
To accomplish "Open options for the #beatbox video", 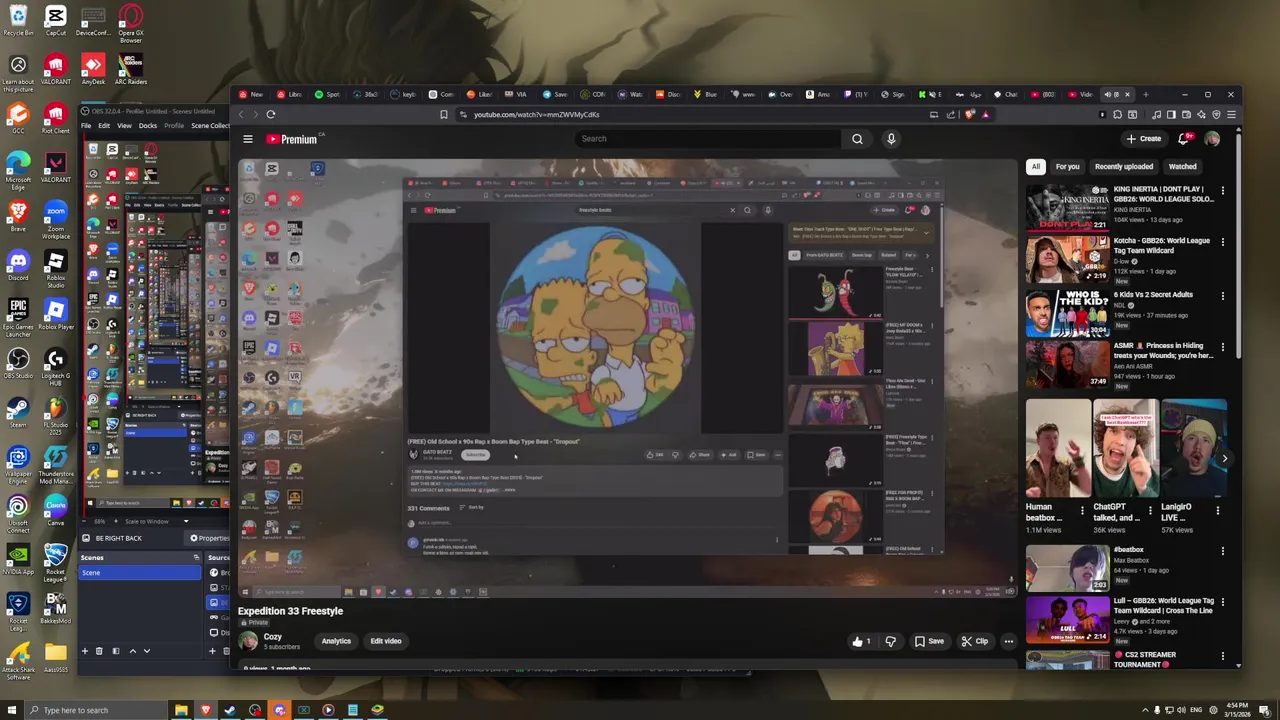I will point(1222,551).
